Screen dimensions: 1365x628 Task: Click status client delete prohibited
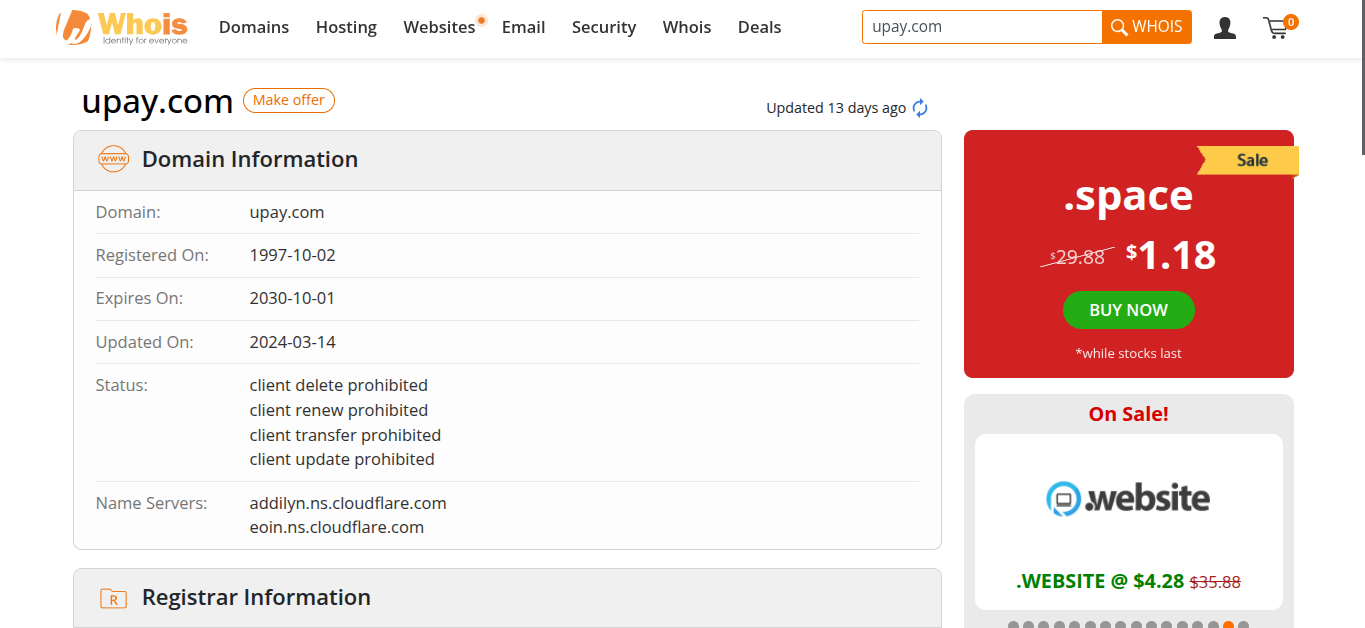pos(339,385)
